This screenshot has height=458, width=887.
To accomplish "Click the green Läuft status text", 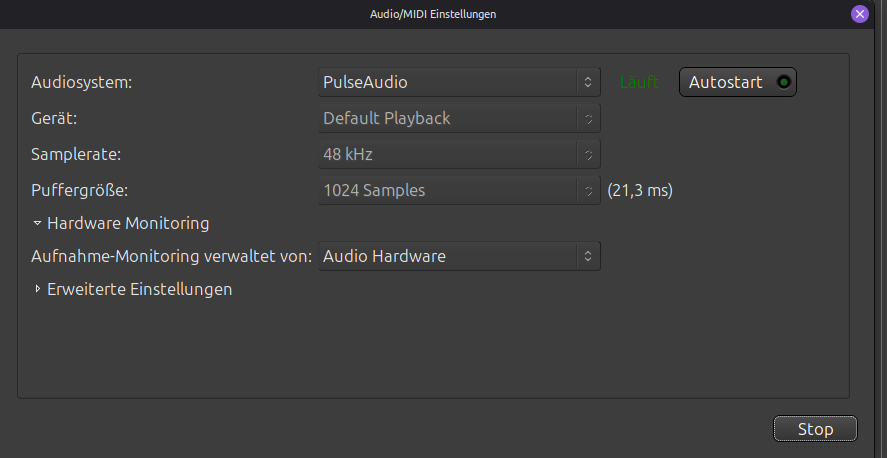I will pos(639,82).
